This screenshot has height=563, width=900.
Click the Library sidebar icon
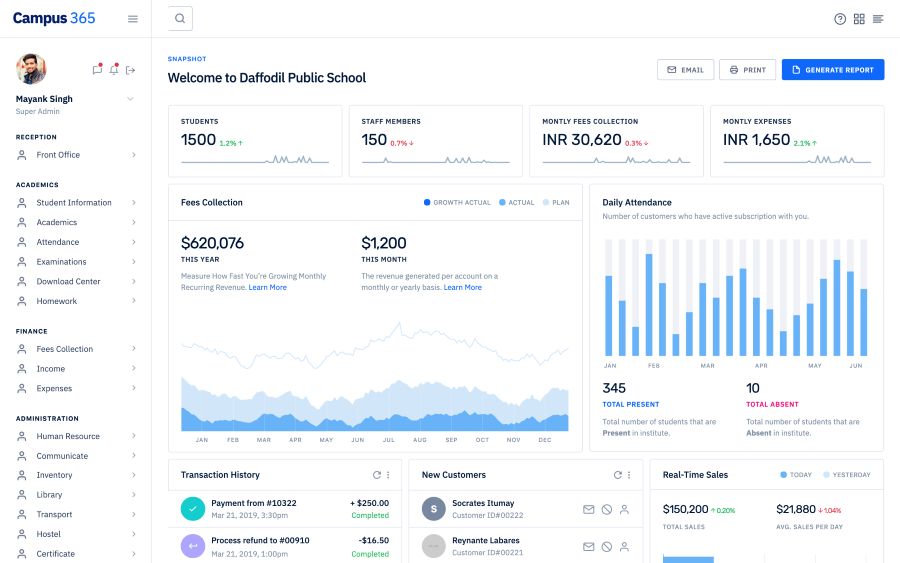pyautogui.click(x=22, y=495)
